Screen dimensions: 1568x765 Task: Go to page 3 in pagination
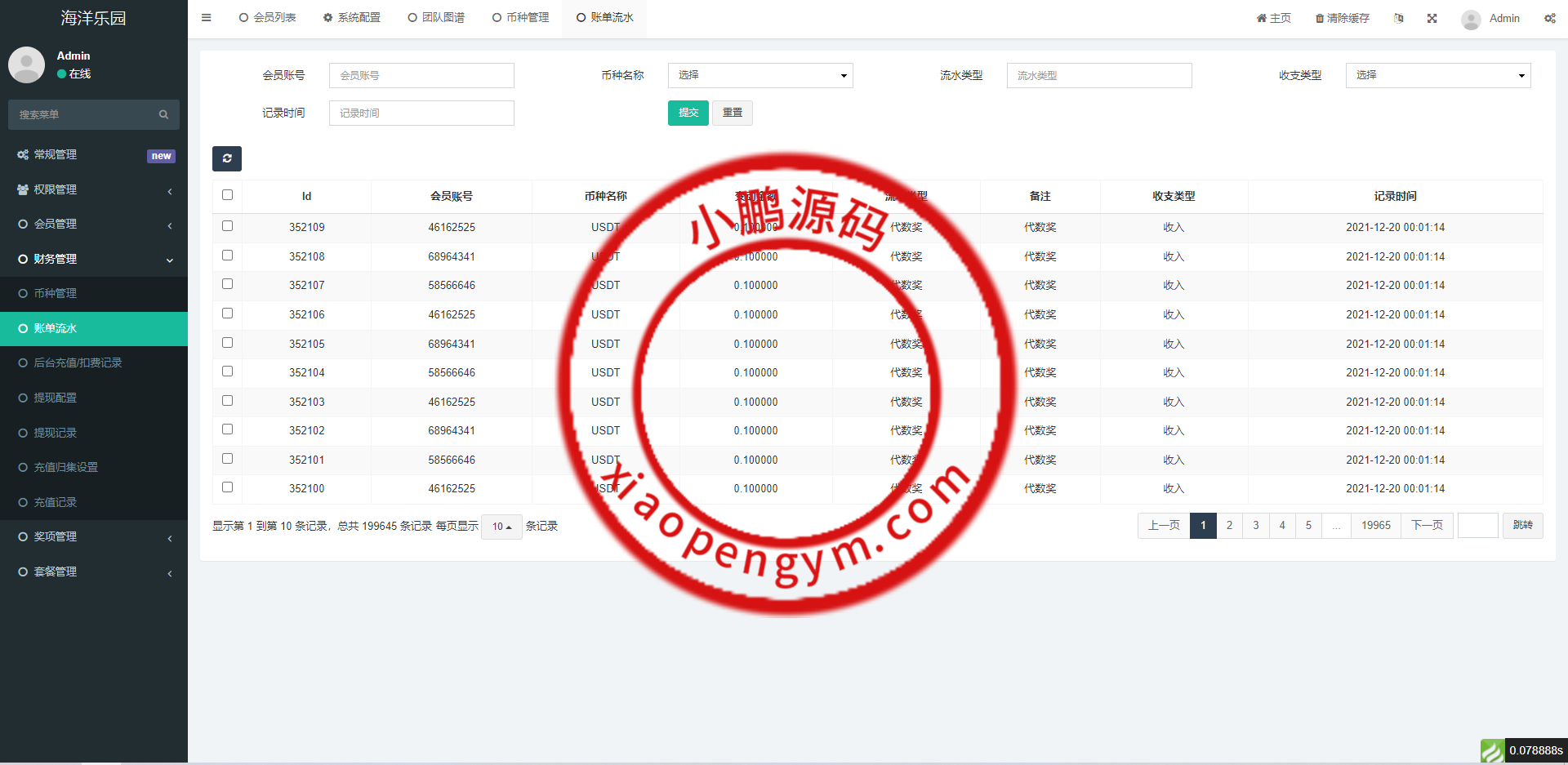tap(1255, 525)
